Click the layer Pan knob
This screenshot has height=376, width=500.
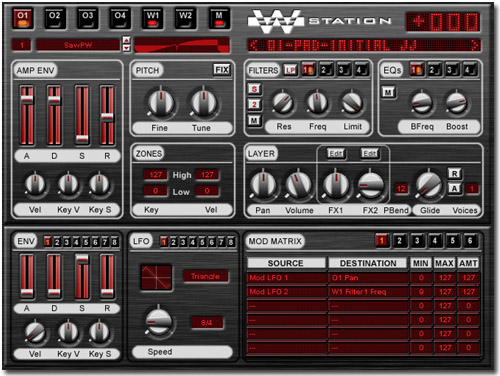pyautogui.click(x=263, y=184)
